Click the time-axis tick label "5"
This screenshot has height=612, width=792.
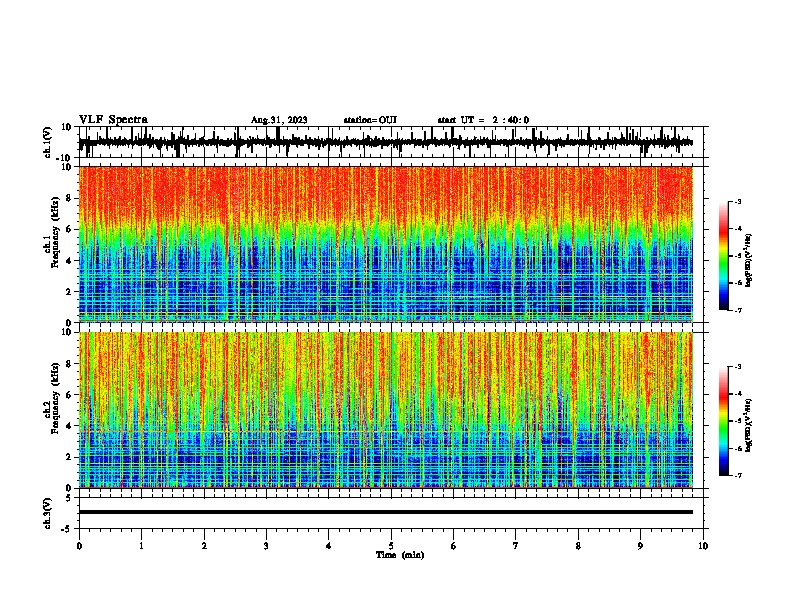point(391,546)
